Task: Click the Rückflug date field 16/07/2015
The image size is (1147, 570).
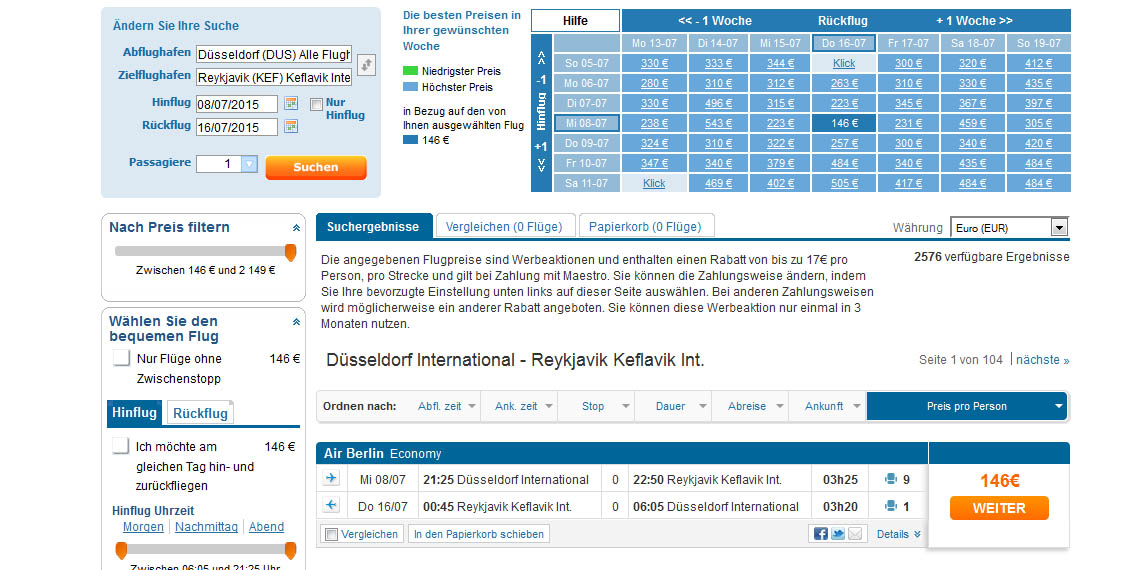Action: (x=237, y=127)
